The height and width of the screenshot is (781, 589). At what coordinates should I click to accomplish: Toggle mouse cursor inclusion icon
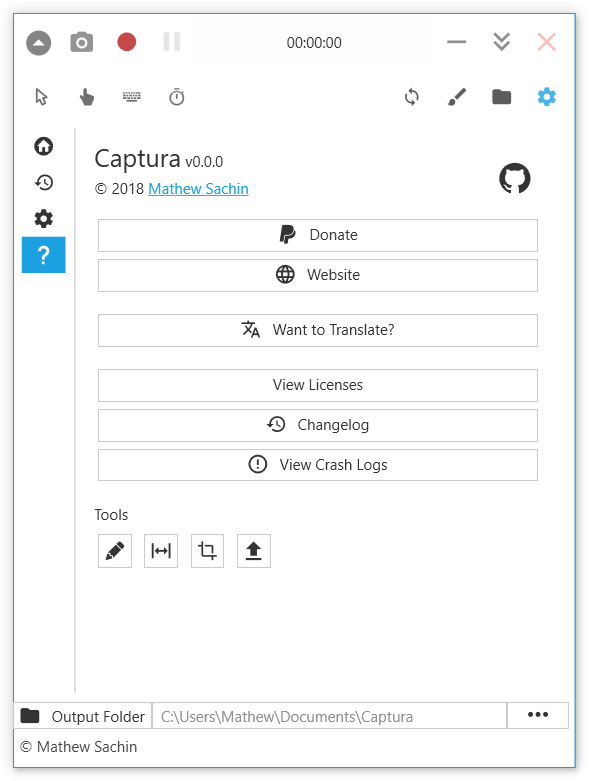(x=41, y=97)
